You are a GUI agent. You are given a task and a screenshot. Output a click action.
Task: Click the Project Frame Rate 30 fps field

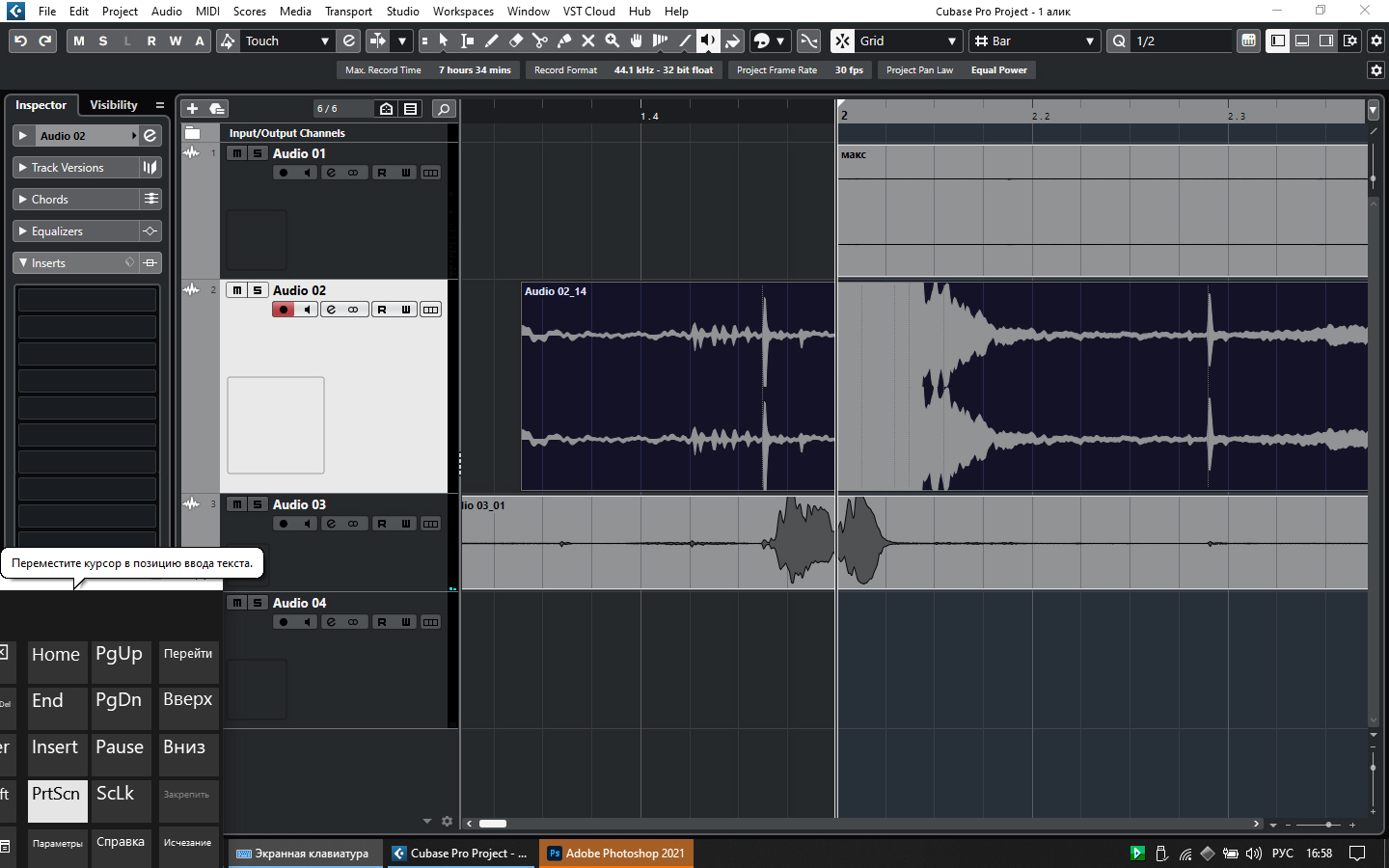point(849,70)
